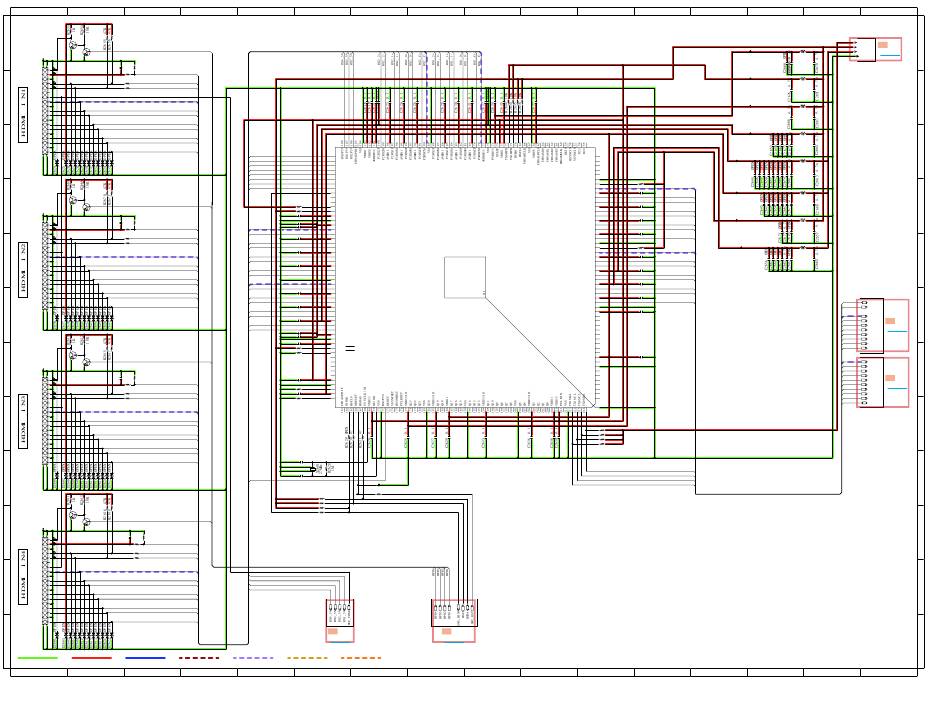This screenshot has height=702, width=950.
Task: Click the small square at the chip's center
Action: 465,277
